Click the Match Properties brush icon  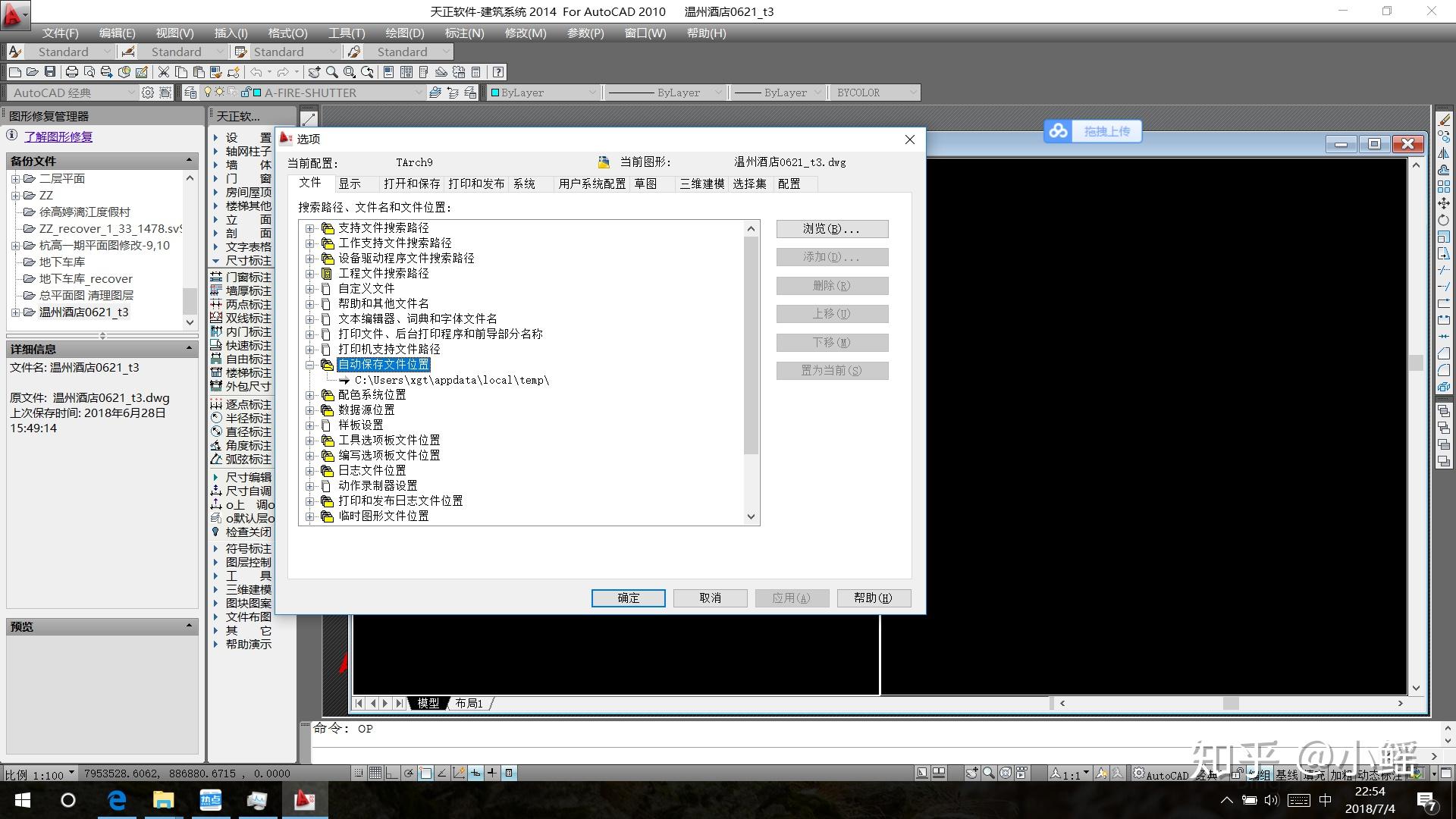(x=215, y=72)
